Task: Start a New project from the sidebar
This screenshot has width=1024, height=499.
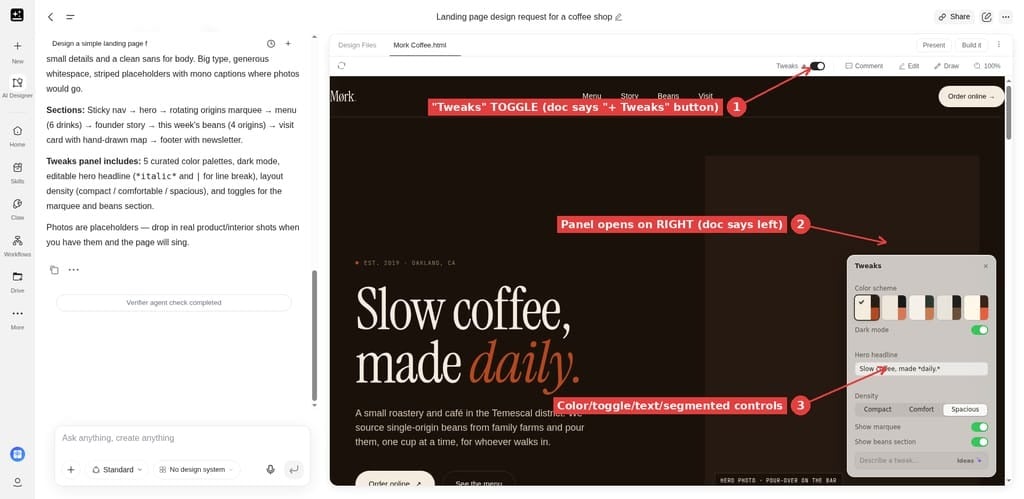Action: coord(18,52)
